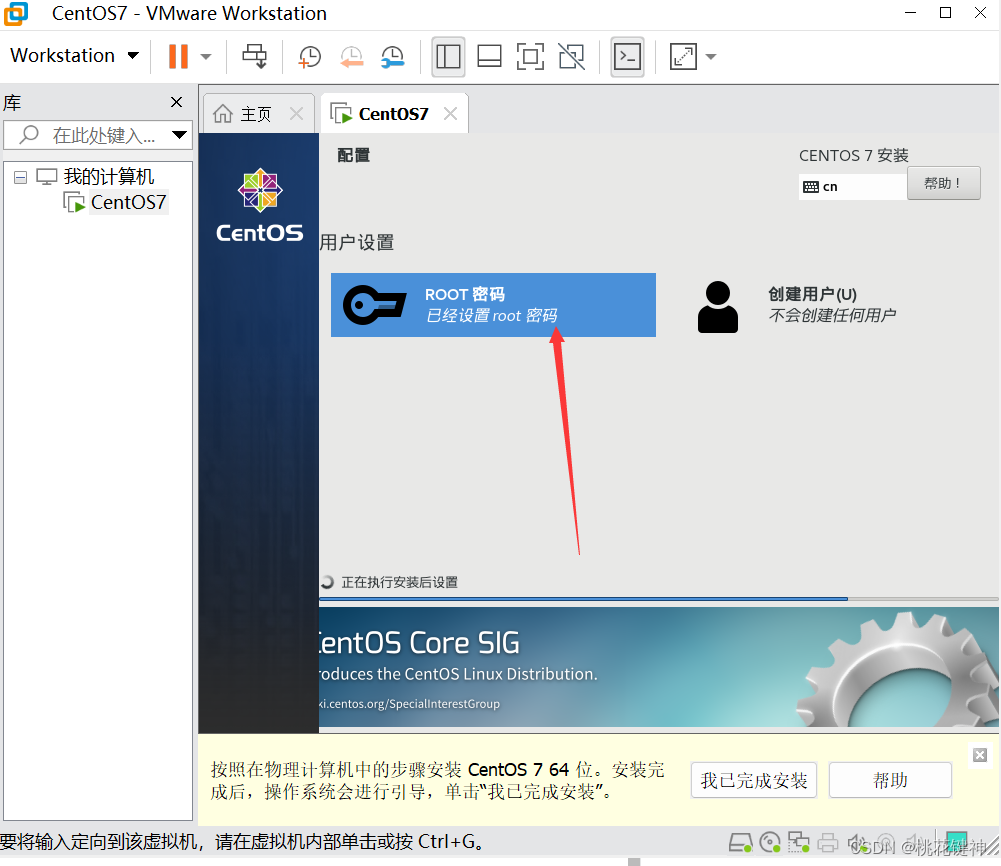Toggle the library sidebar view

448,57
